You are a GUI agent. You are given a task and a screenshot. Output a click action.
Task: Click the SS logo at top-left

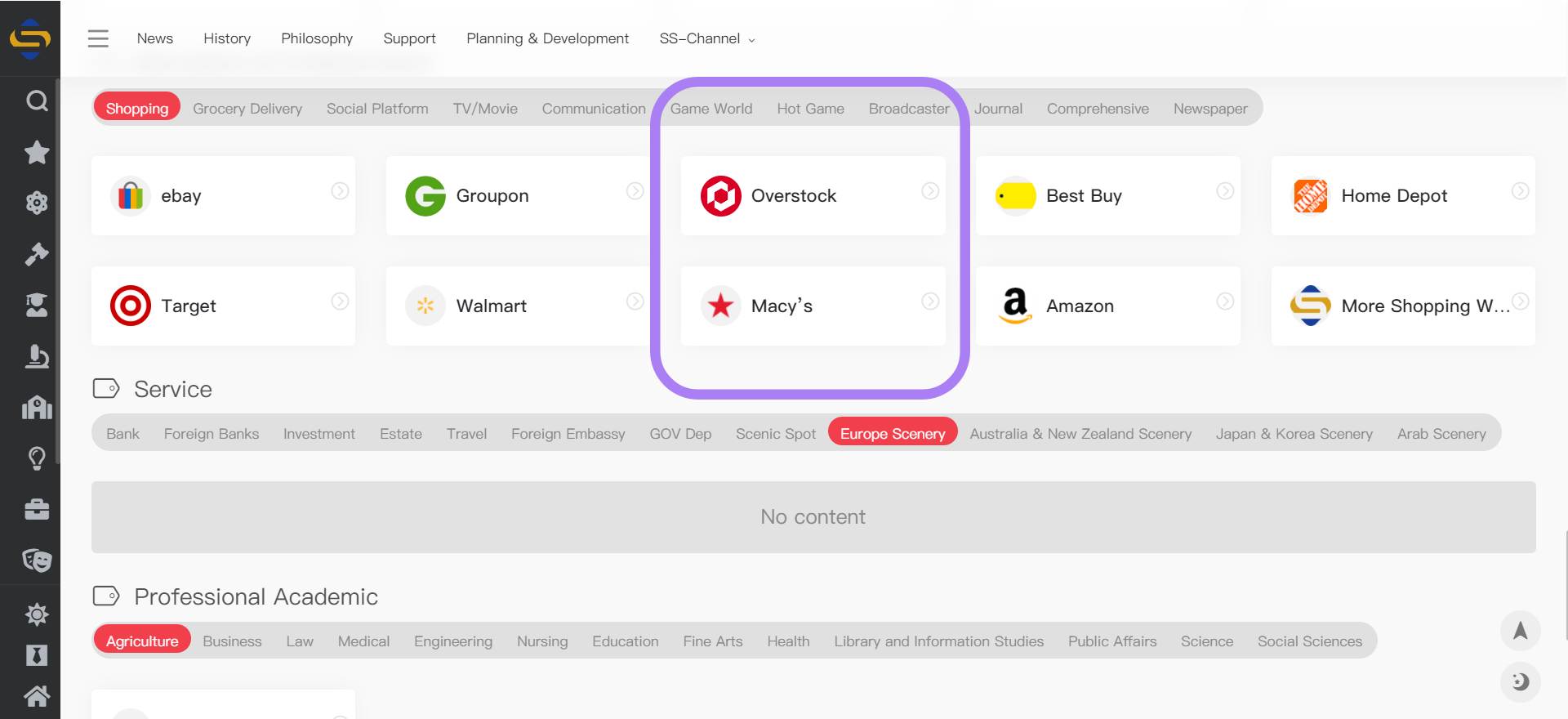(30, 38)
